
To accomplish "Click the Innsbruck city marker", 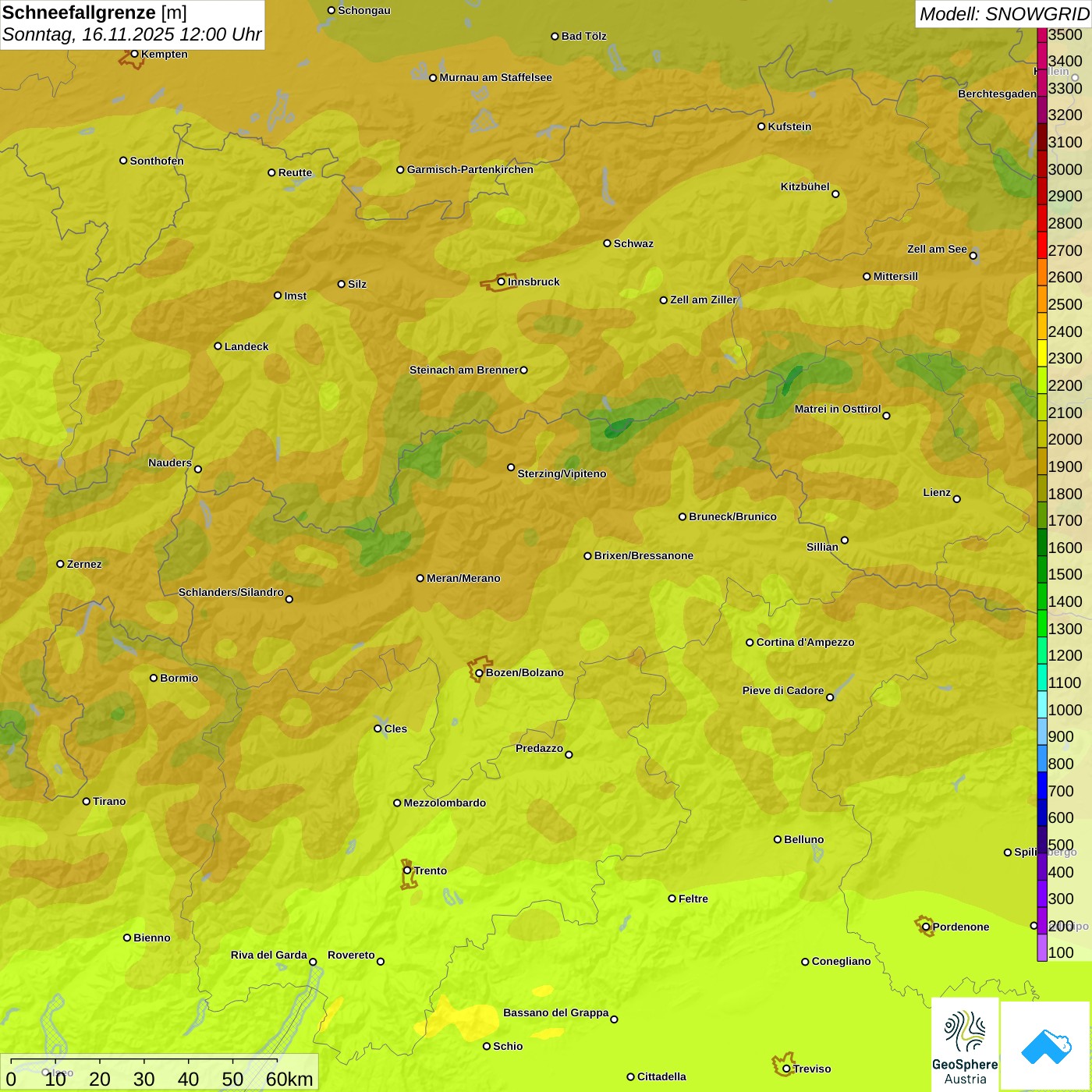I will click(502, 282).
